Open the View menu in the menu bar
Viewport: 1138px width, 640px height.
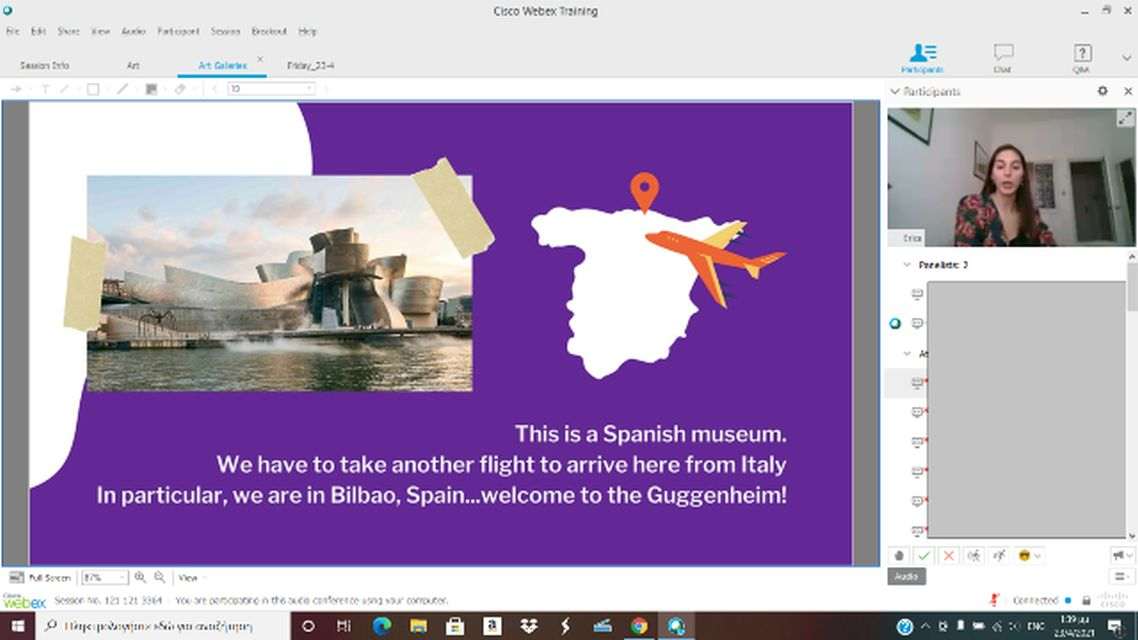coord(100,31)
